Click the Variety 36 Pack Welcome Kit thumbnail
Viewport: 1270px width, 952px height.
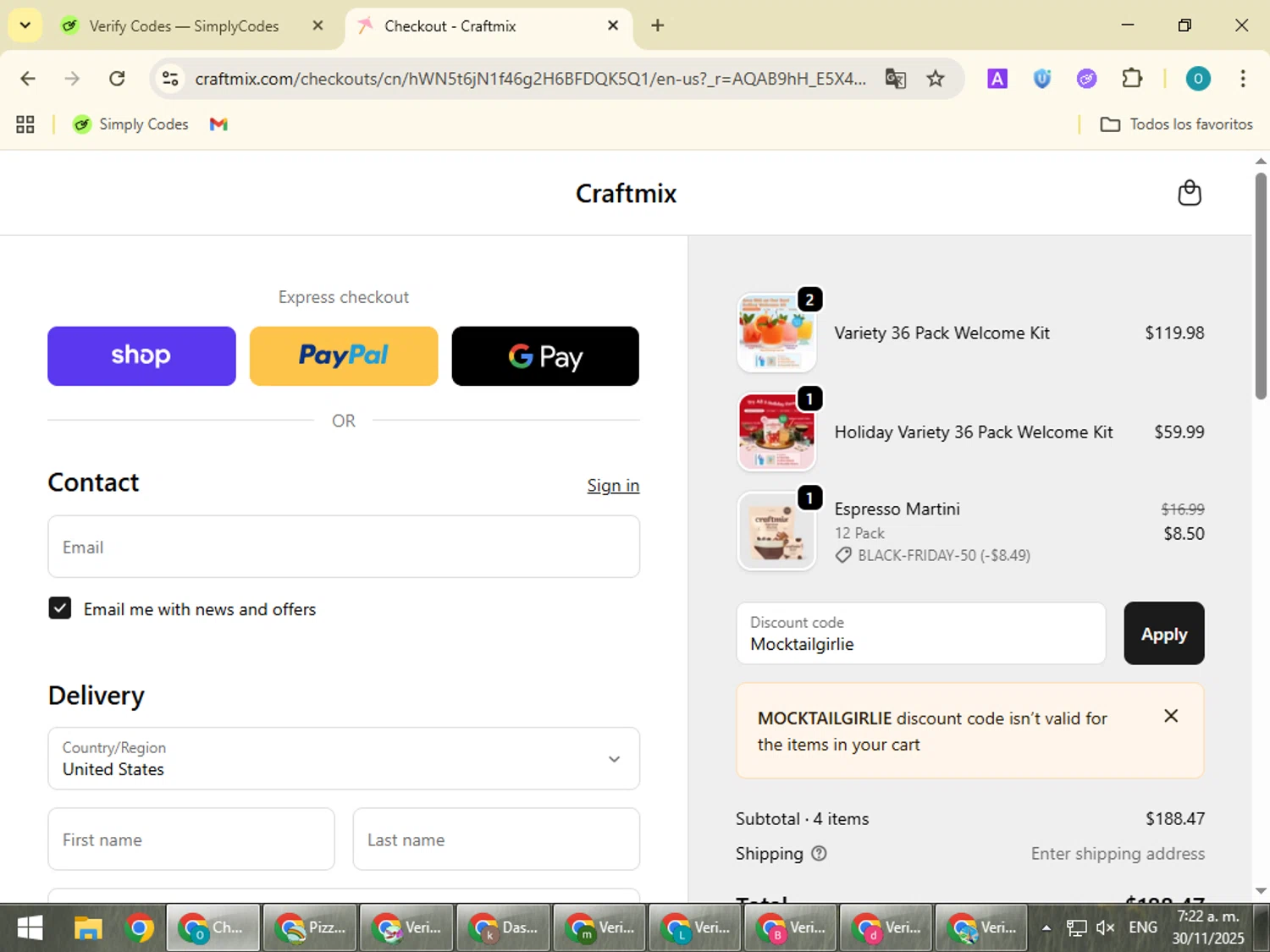[776, 333]
